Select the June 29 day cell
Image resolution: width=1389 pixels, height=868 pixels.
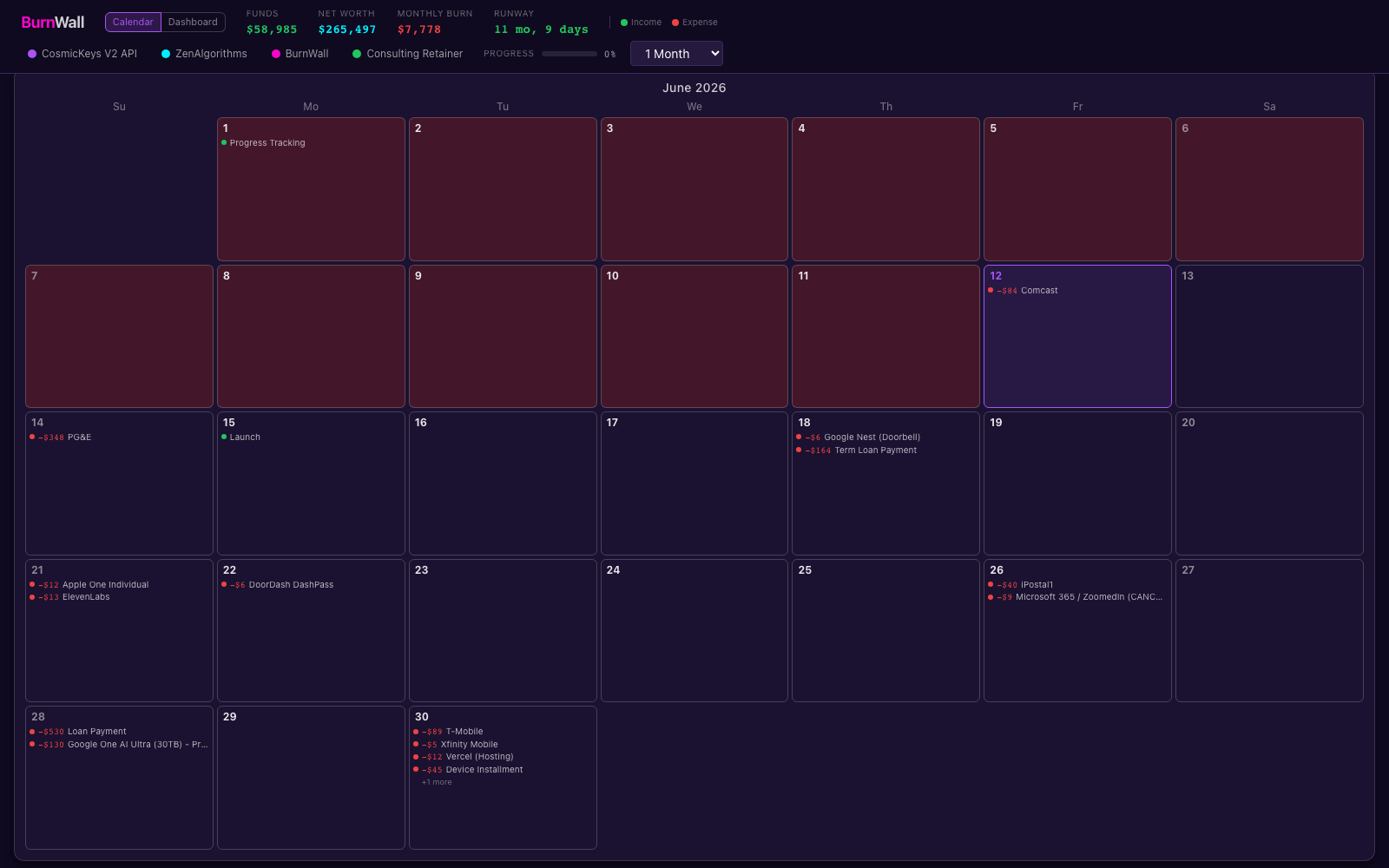tap(311, 778)
